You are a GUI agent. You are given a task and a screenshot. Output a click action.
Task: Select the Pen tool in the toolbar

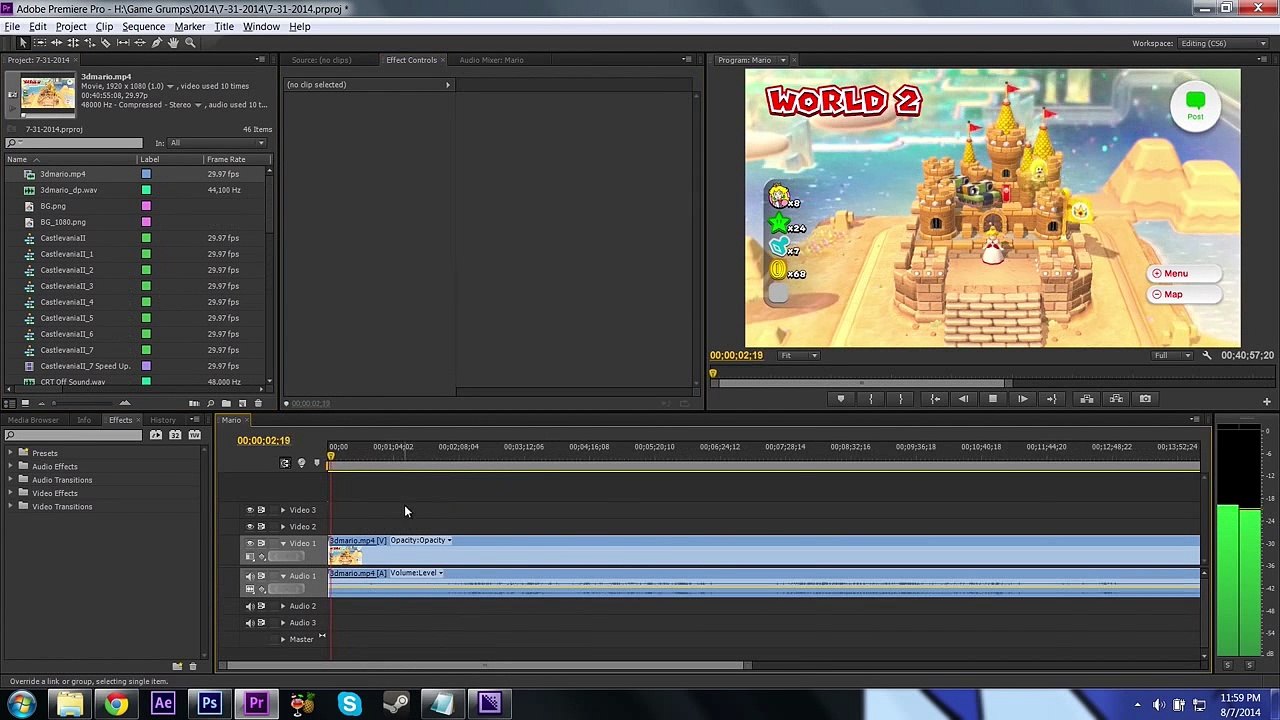click(157, 43)
